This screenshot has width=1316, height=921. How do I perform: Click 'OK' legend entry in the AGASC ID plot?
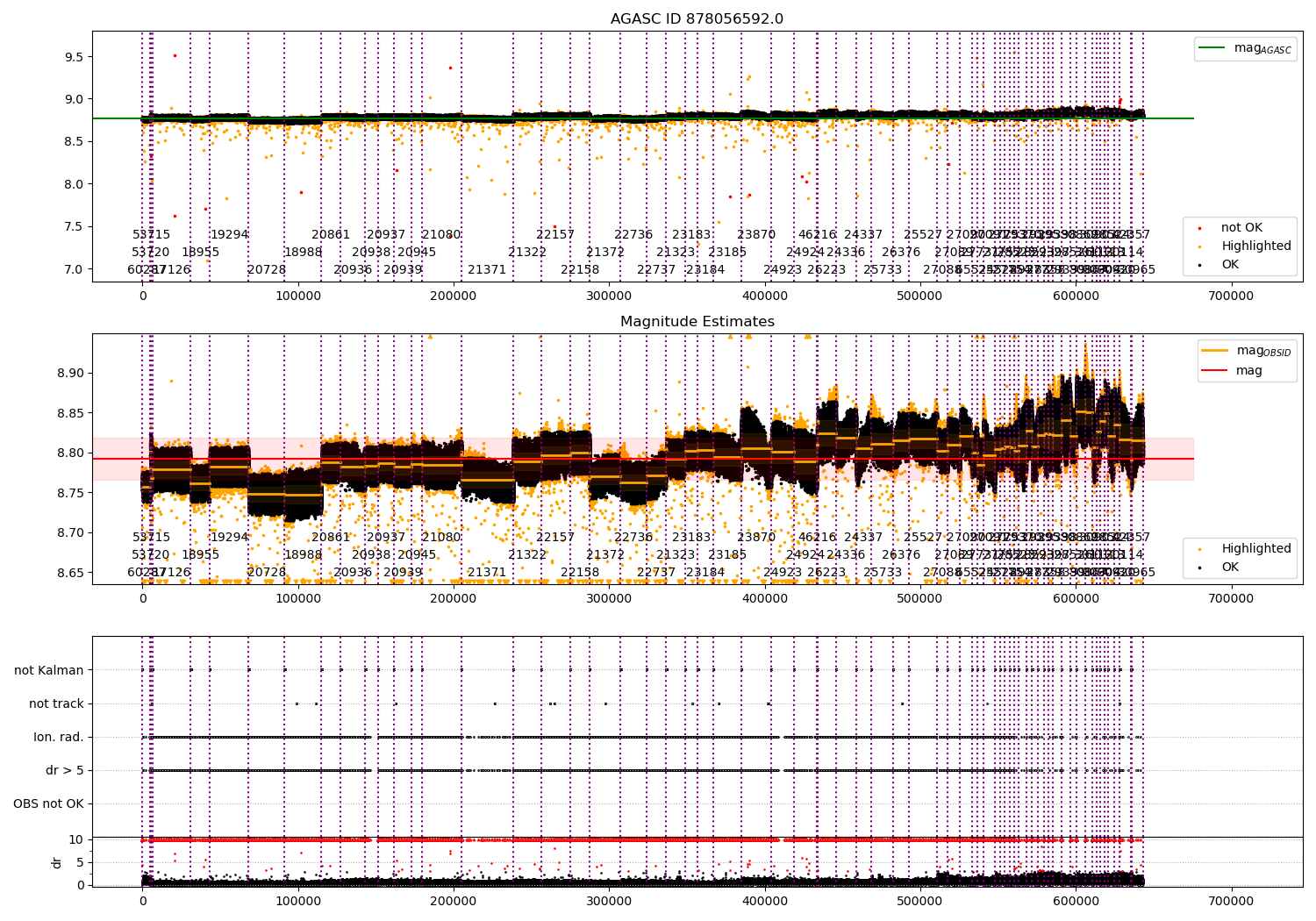click(x=1229, y=265)
